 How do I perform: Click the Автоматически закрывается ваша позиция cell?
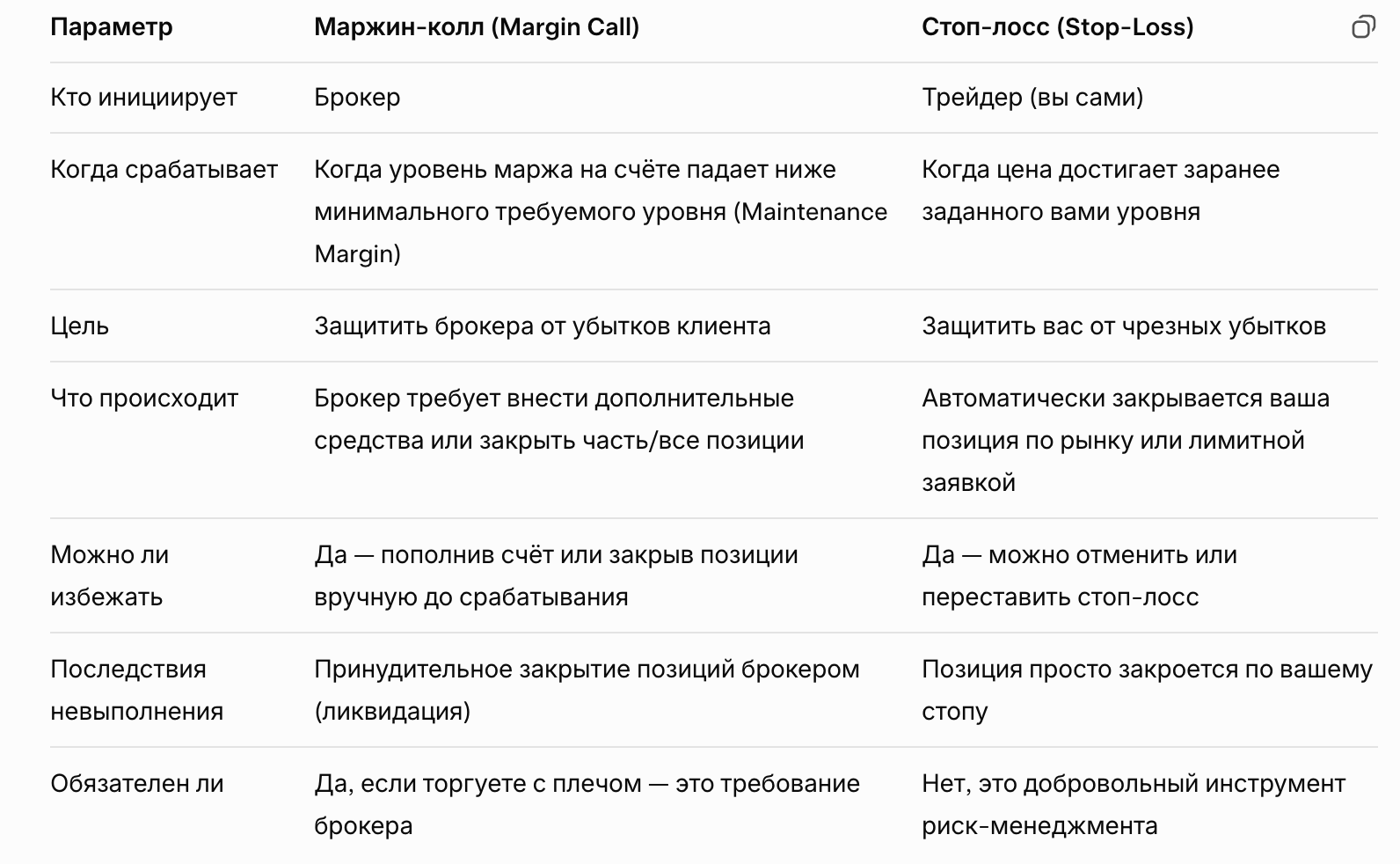(1125, 440)
